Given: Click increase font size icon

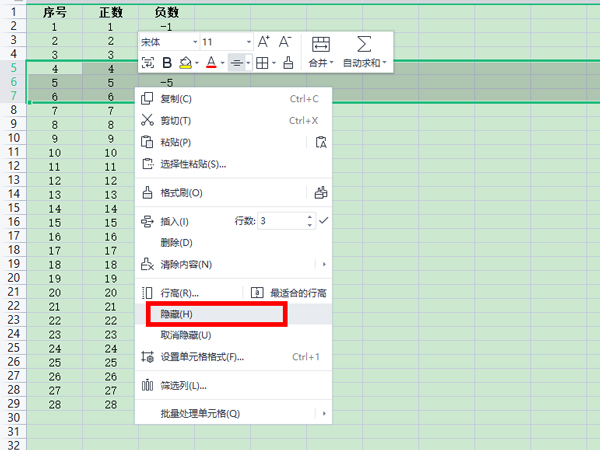Looking at the screenshot, I should (x=264, y=42).
